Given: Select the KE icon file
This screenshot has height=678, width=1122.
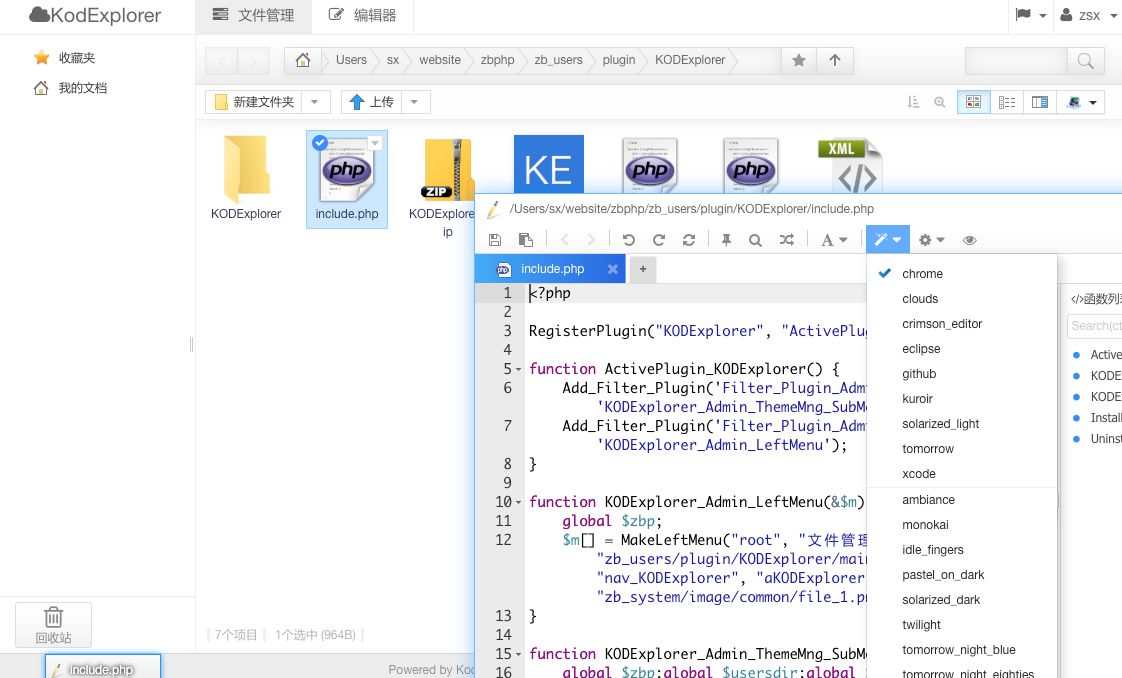Looking at the screenshot, I should (549, 164).
